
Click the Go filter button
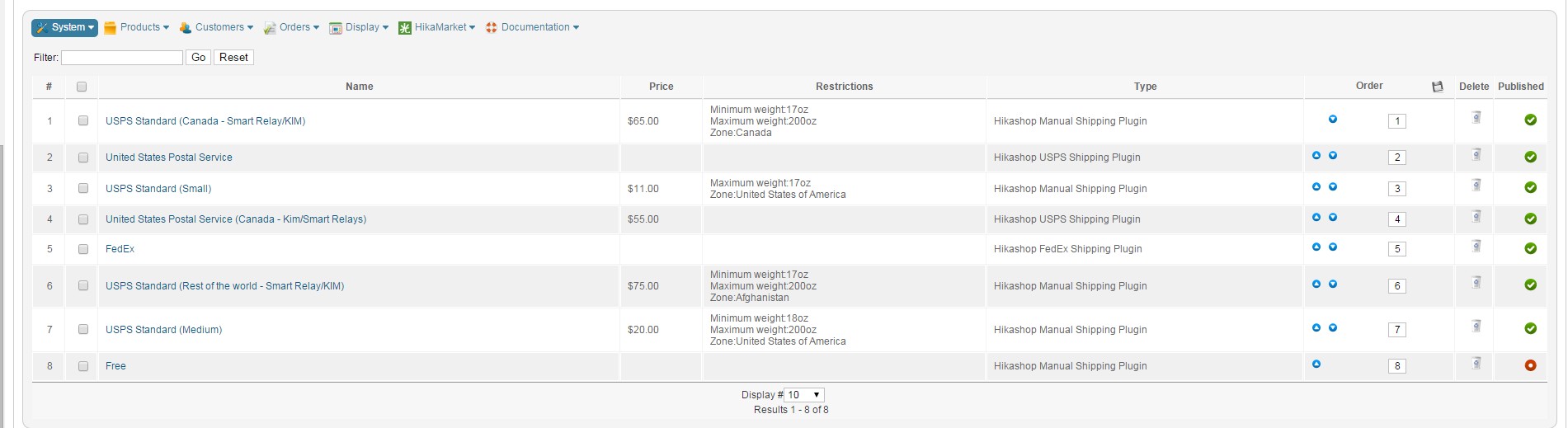tap(198, 58)
